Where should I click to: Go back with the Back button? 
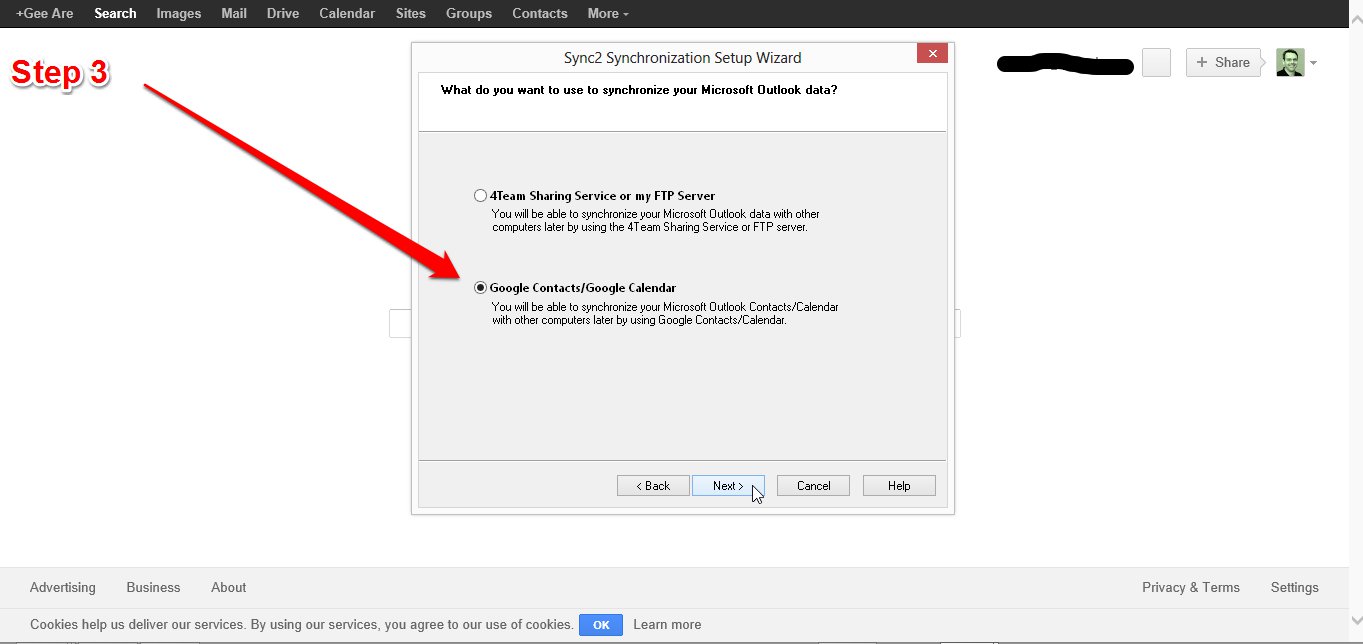[653, 486]
